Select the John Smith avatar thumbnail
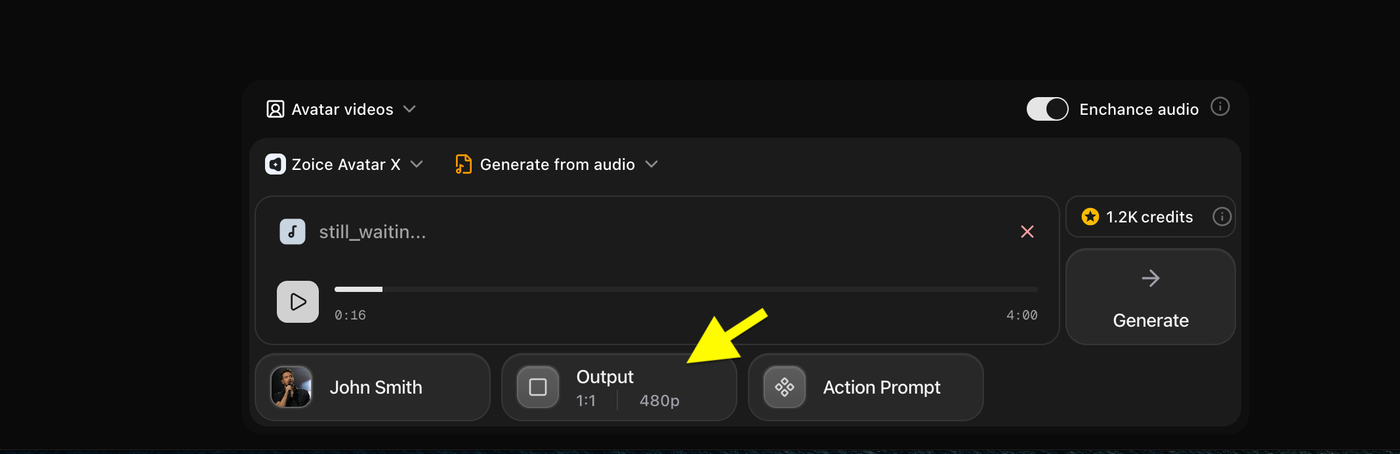Image resolution: width=1400 pixels, height=454 pixels. point(291,387)
